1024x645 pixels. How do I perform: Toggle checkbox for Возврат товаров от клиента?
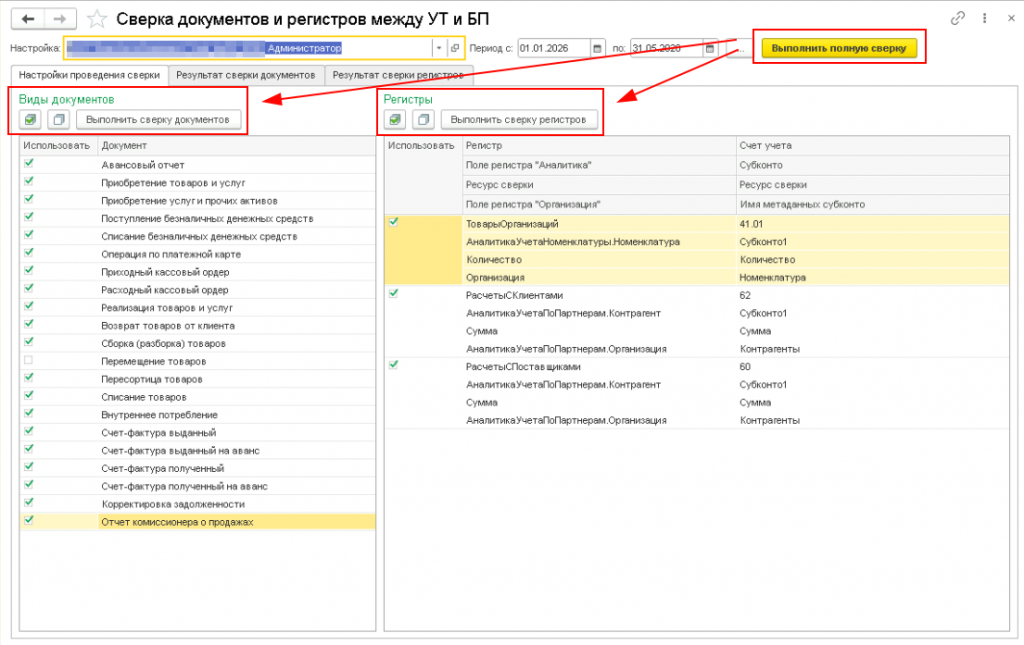coord(29,324)
